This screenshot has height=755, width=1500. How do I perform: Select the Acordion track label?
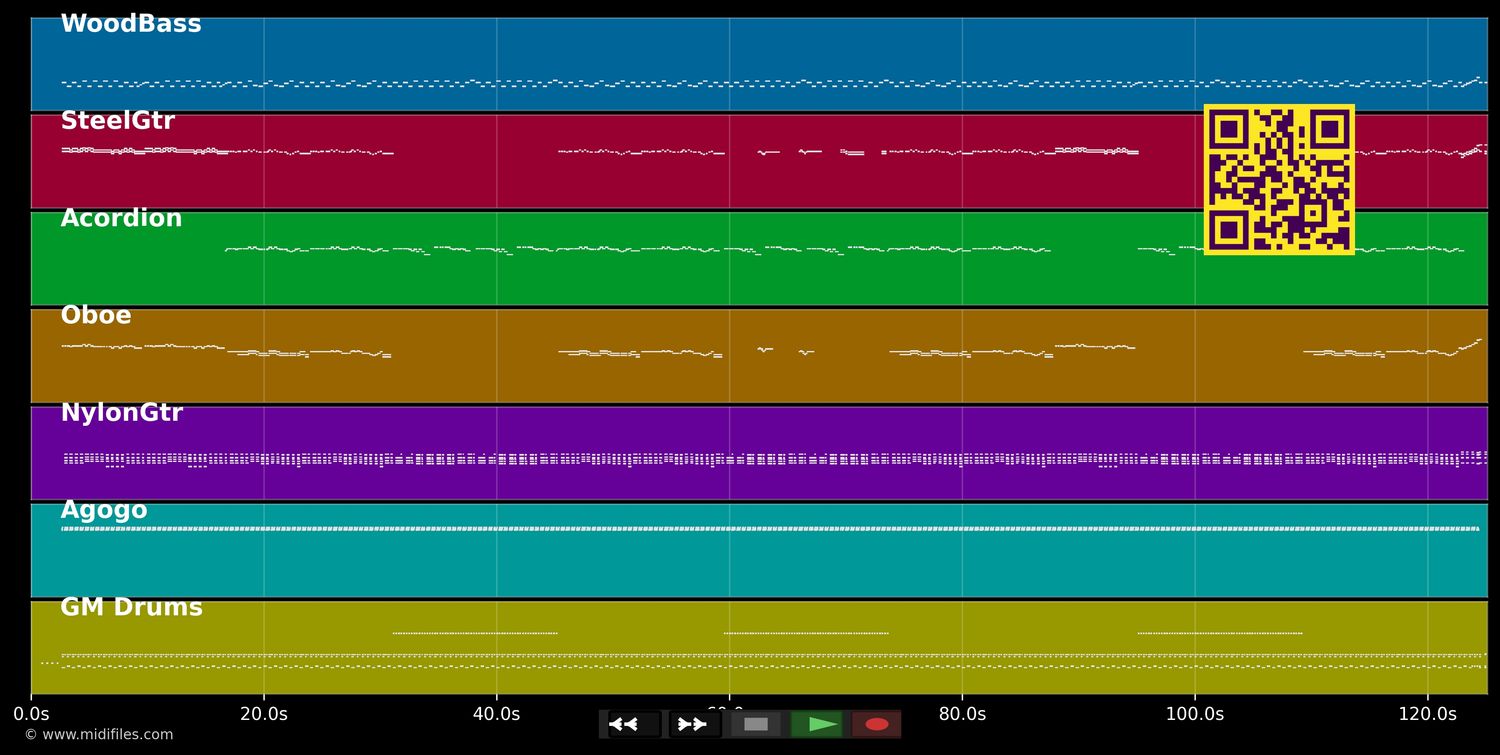click(x=121, y=218)
